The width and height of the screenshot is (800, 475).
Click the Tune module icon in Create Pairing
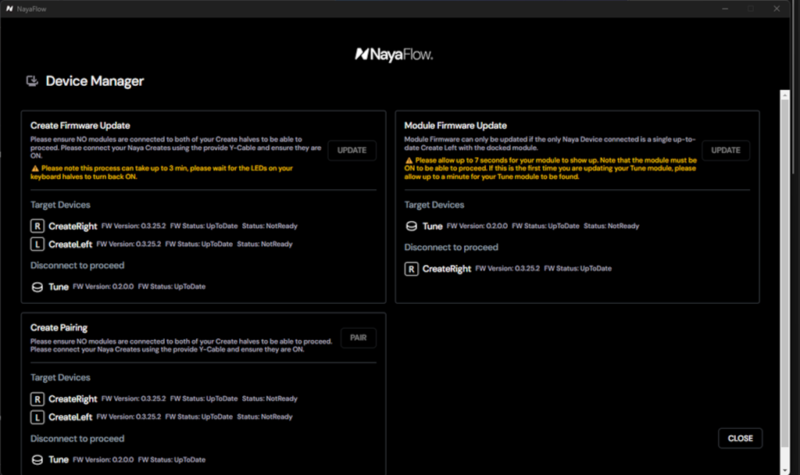pyautogui.click(x=37, y=460)
